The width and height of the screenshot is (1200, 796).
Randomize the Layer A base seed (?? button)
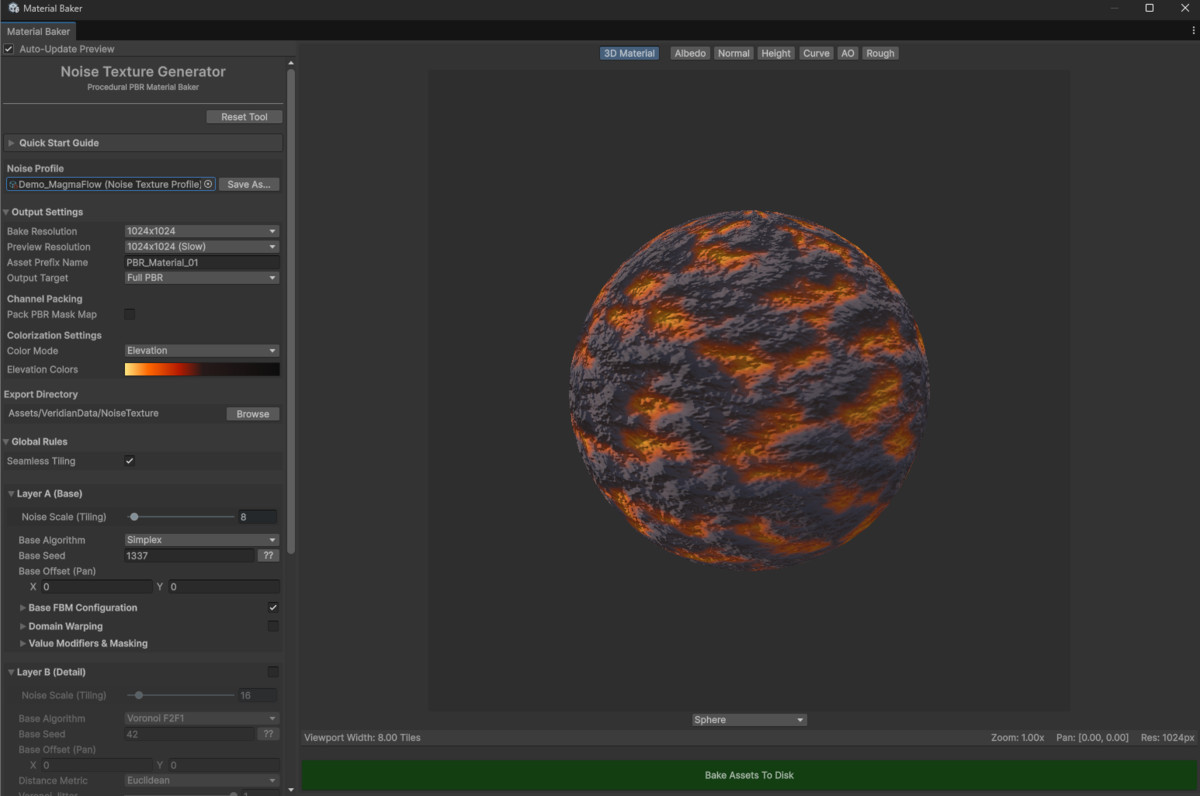click(268, 555)
